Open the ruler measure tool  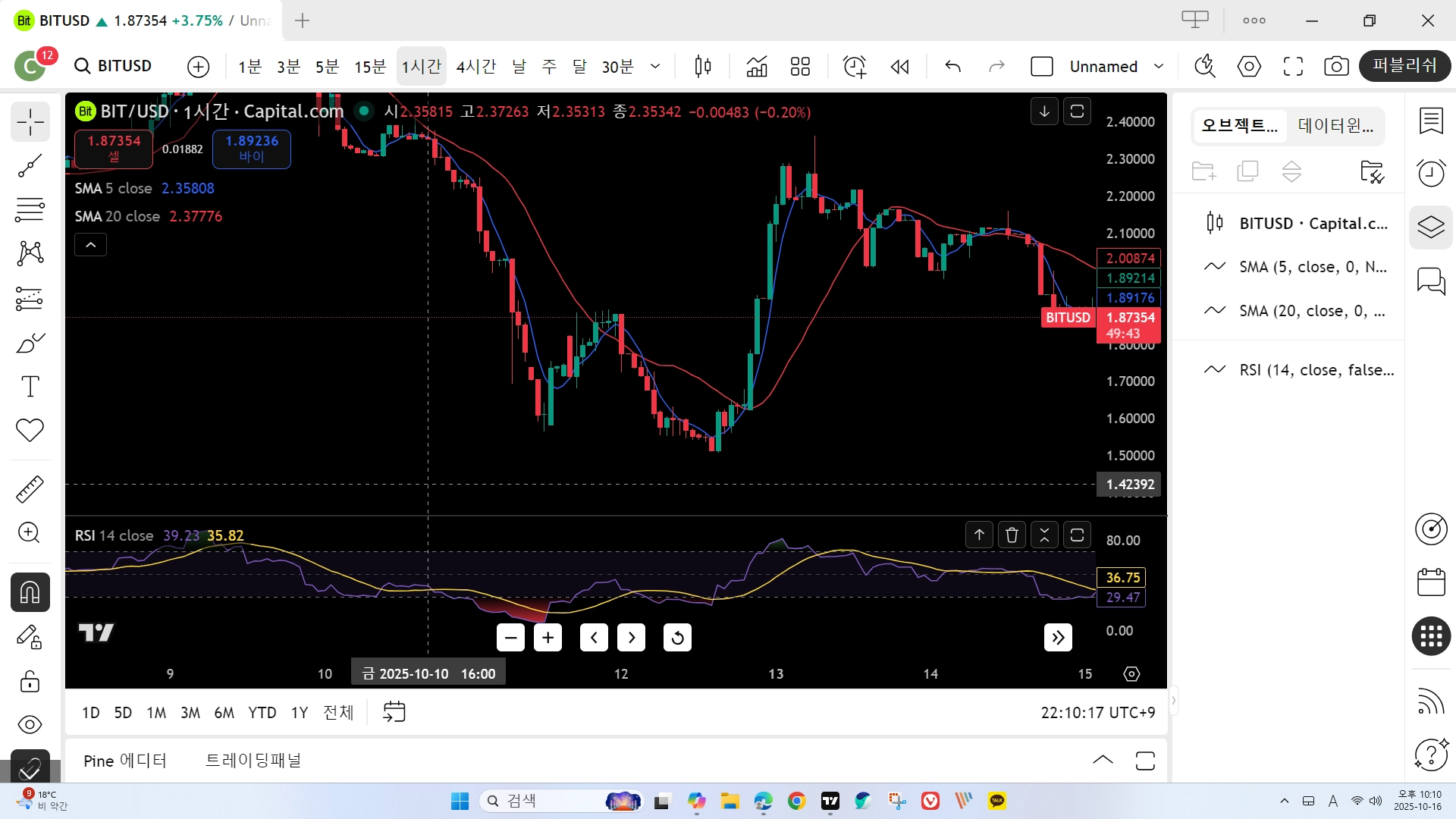[x=30, y=489]
